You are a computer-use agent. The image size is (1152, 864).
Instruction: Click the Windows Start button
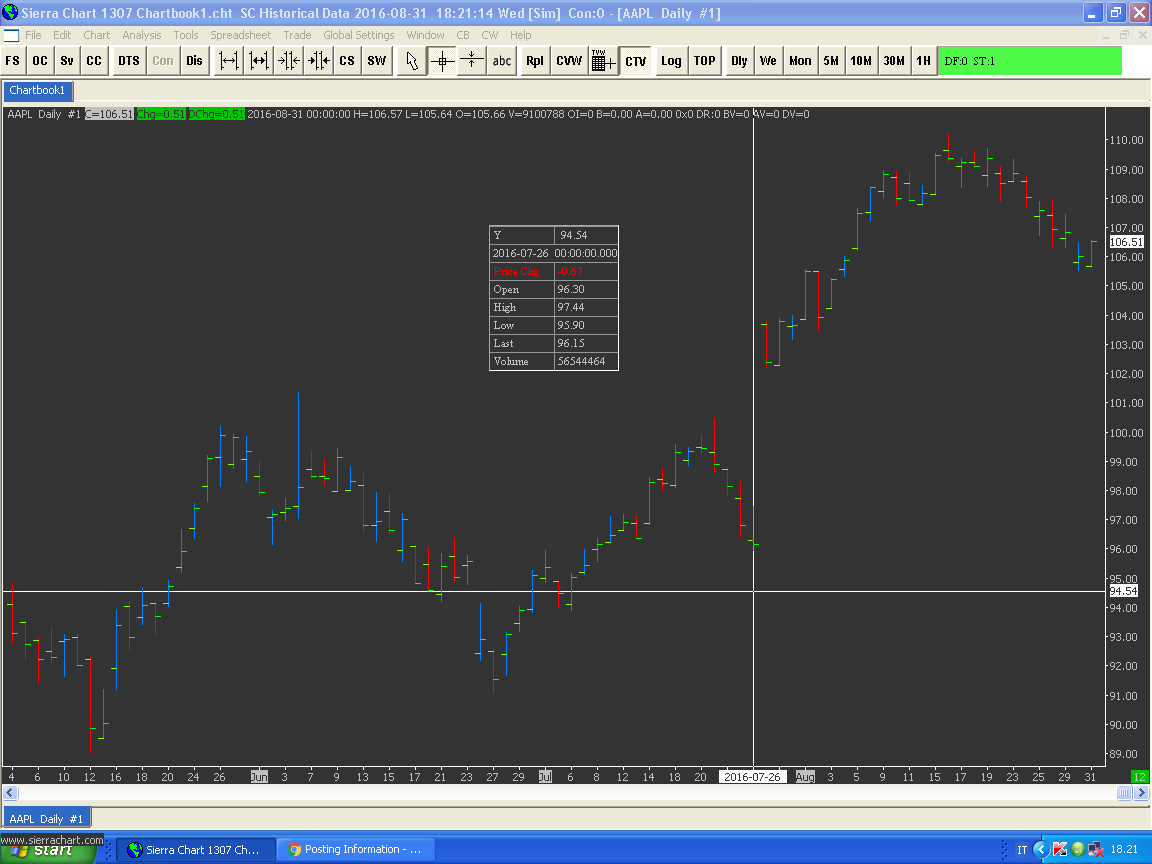48,850
